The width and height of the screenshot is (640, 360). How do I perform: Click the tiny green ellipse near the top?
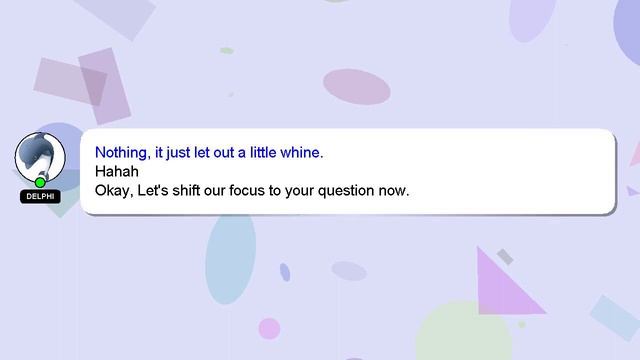pyautogui.click(x=227, y=51)
